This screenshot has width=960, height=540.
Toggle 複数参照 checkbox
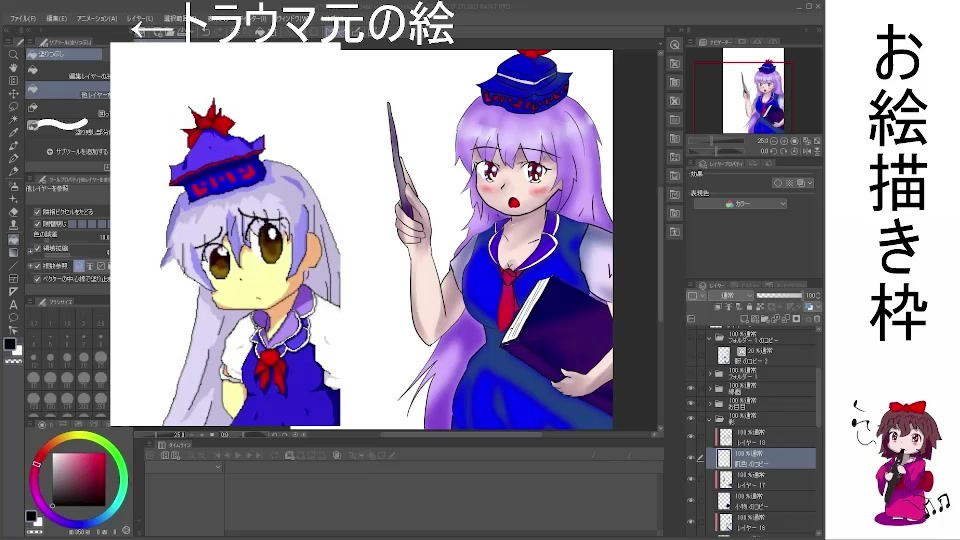[37, 266]
